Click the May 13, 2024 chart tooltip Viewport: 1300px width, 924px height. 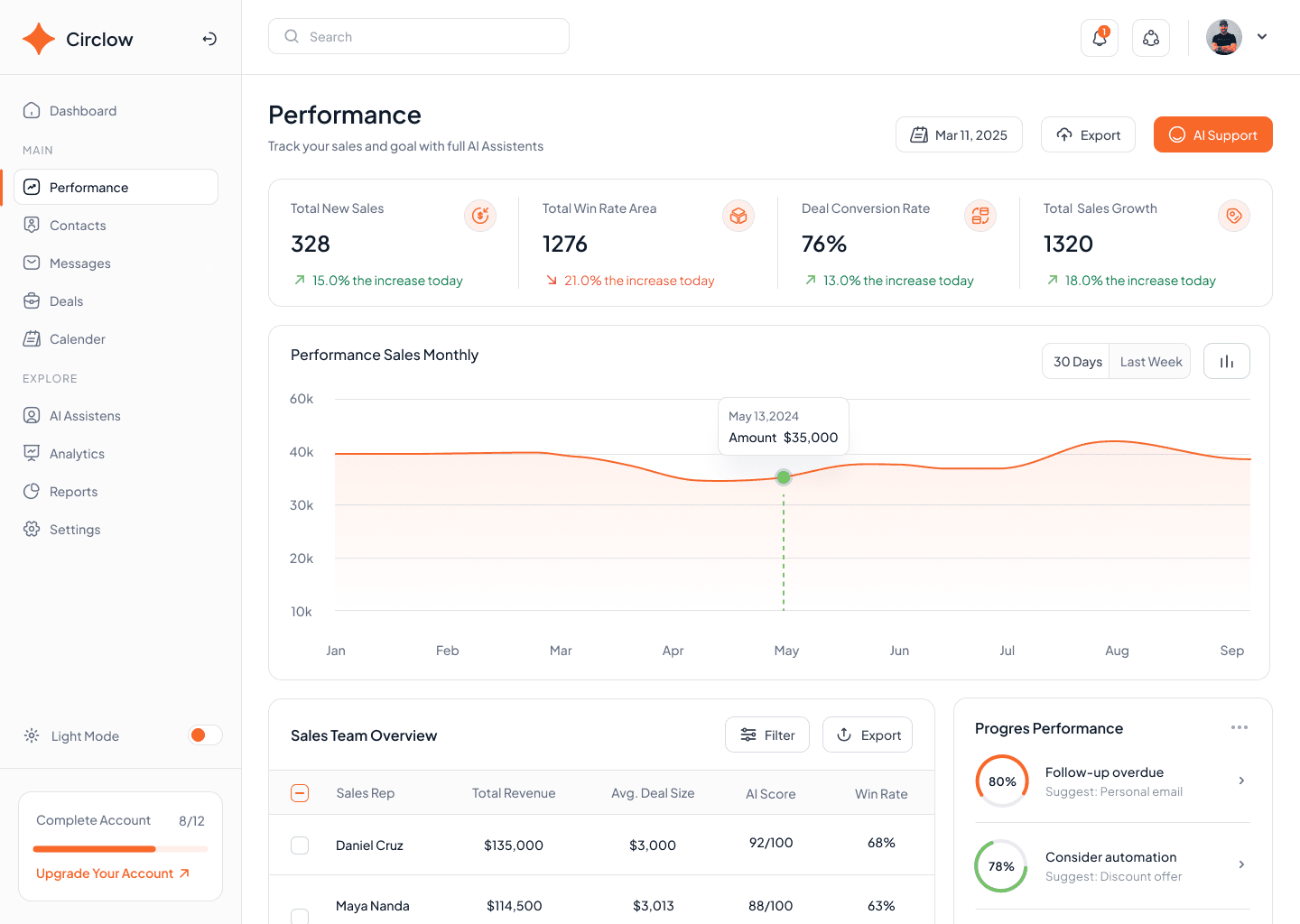(x=784, y=427)
